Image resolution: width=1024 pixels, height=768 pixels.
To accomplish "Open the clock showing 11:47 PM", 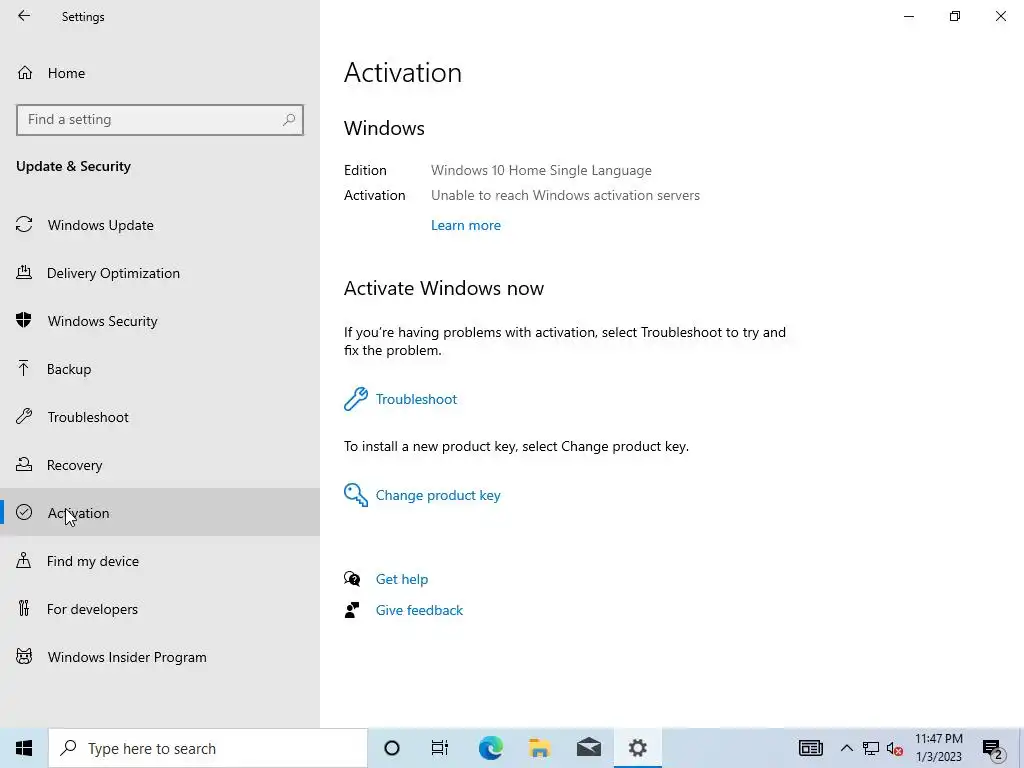I will [x=938, y=748].
